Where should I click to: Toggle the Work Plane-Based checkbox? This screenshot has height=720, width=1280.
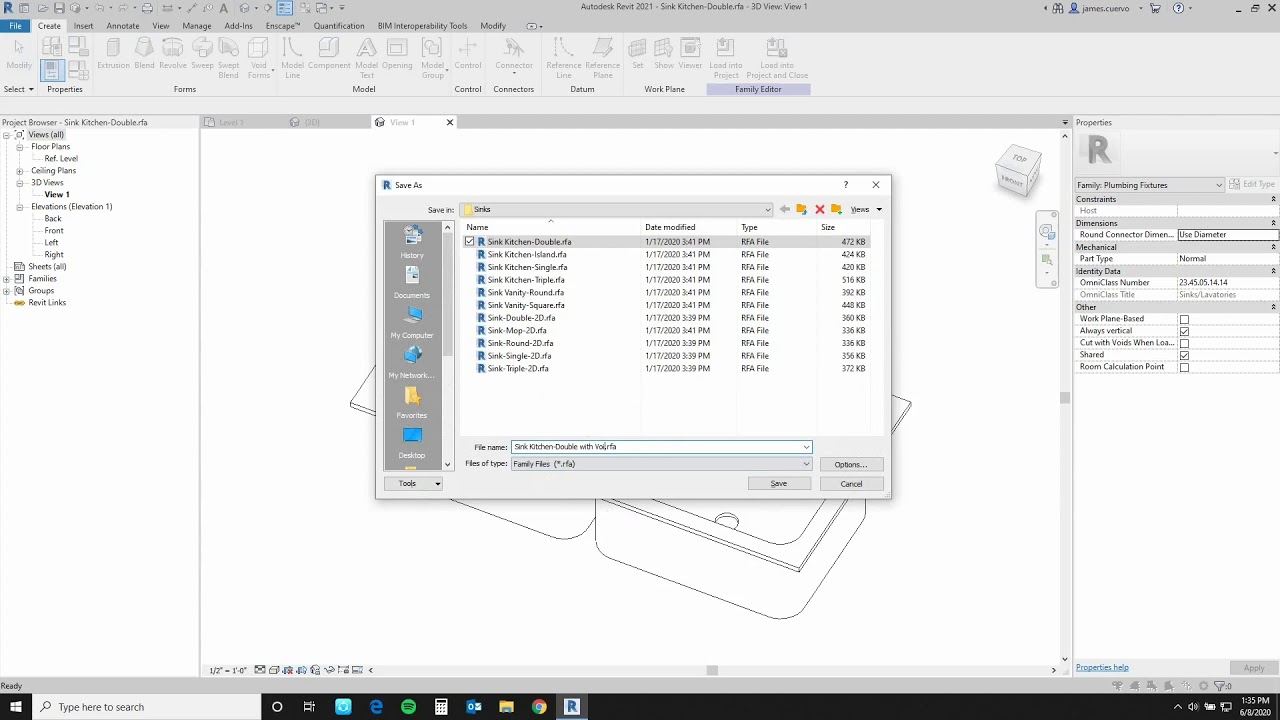[1184, 319]
